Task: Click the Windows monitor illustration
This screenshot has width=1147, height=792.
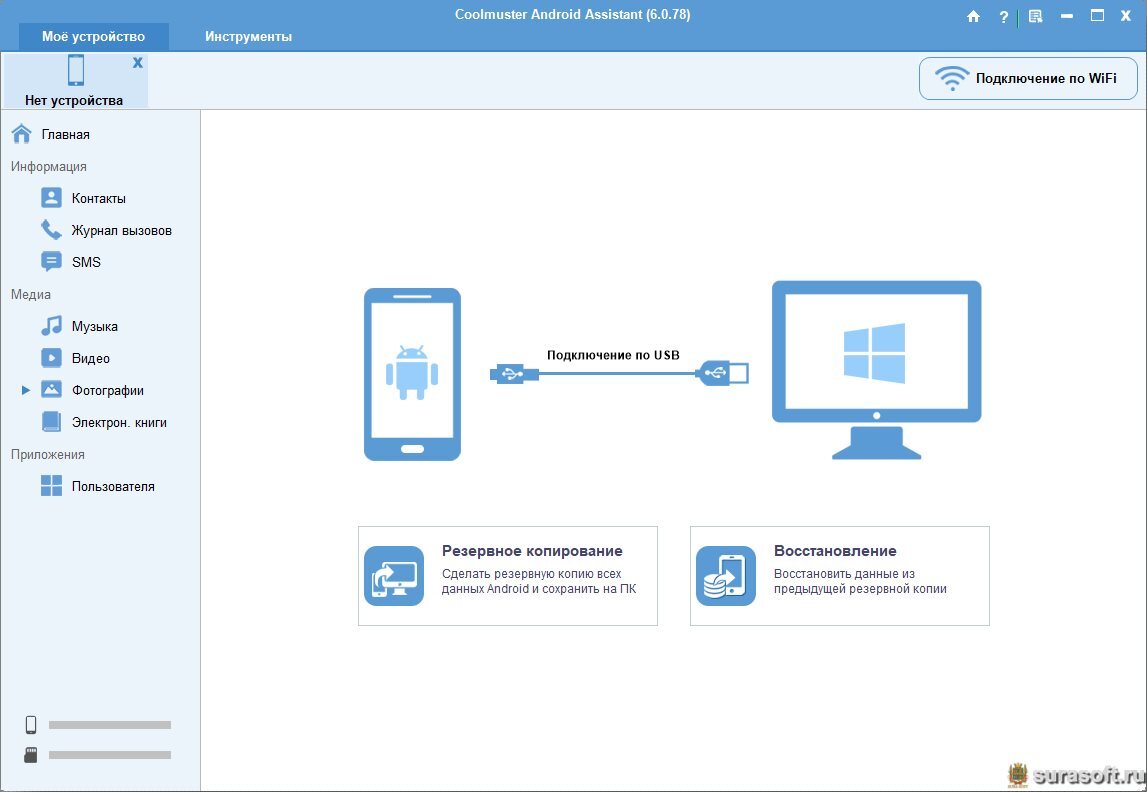Action: (876, 370)
